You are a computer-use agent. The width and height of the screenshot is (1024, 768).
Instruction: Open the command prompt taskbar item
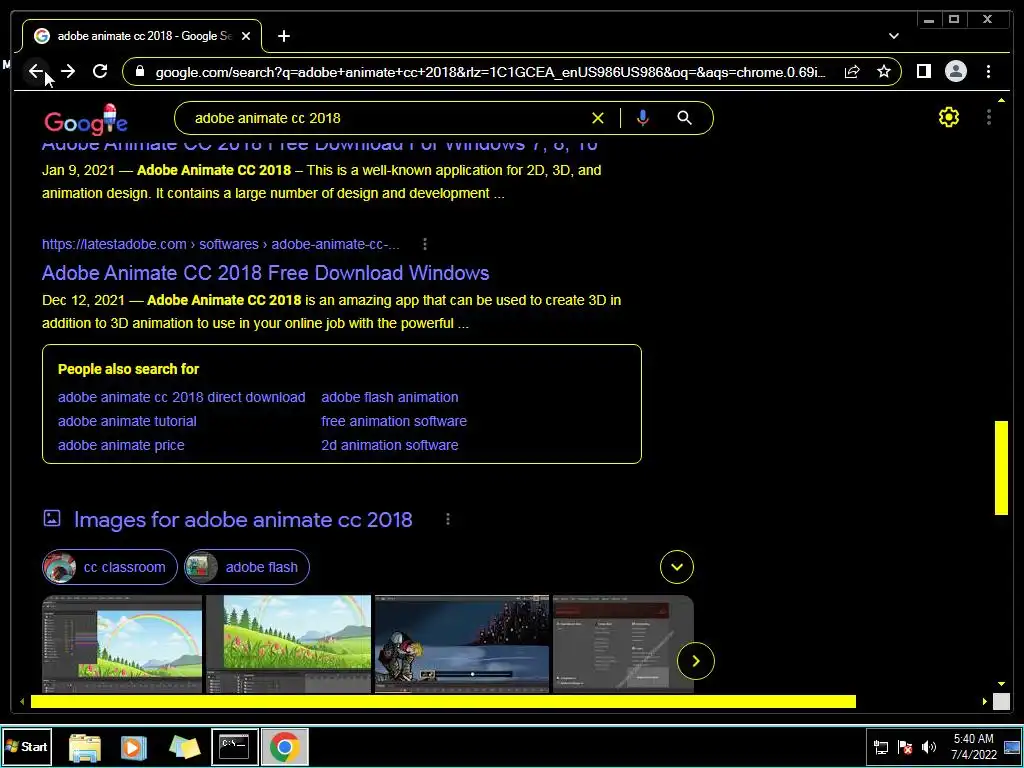234,746
